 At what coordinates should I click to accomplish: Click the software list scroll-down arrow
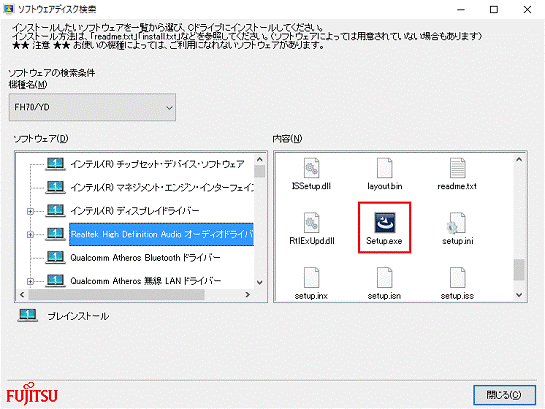[260, 283]
